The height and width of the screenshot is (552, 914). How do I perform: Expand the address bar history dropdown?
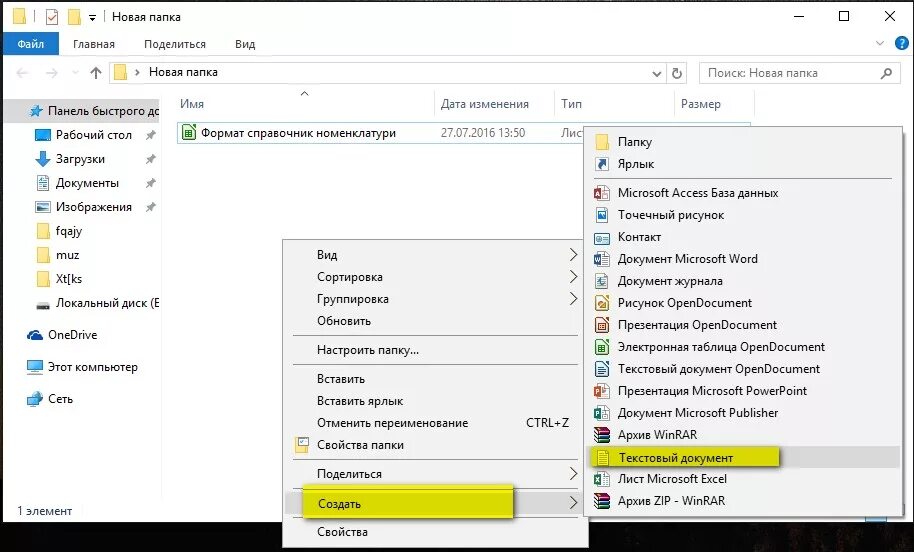point(656,73)
